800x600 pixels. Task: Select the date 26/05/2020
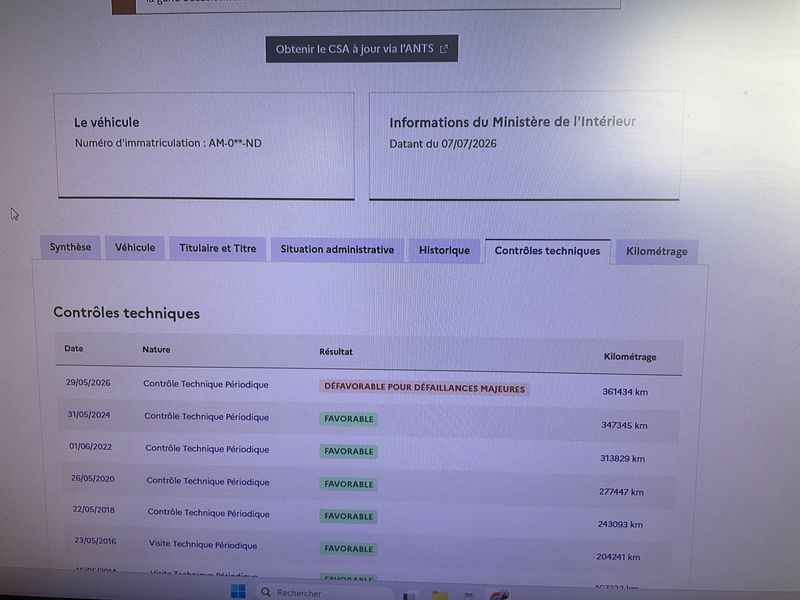click(x=92, y=479)
